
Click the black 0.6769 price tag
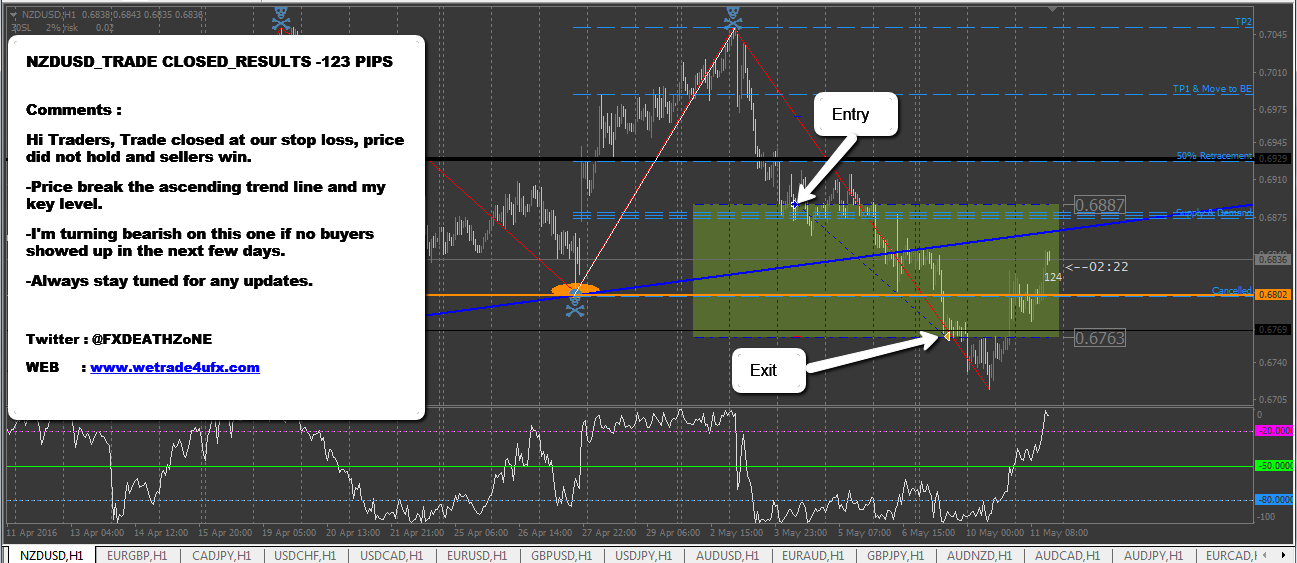[x=1273, y=329]
